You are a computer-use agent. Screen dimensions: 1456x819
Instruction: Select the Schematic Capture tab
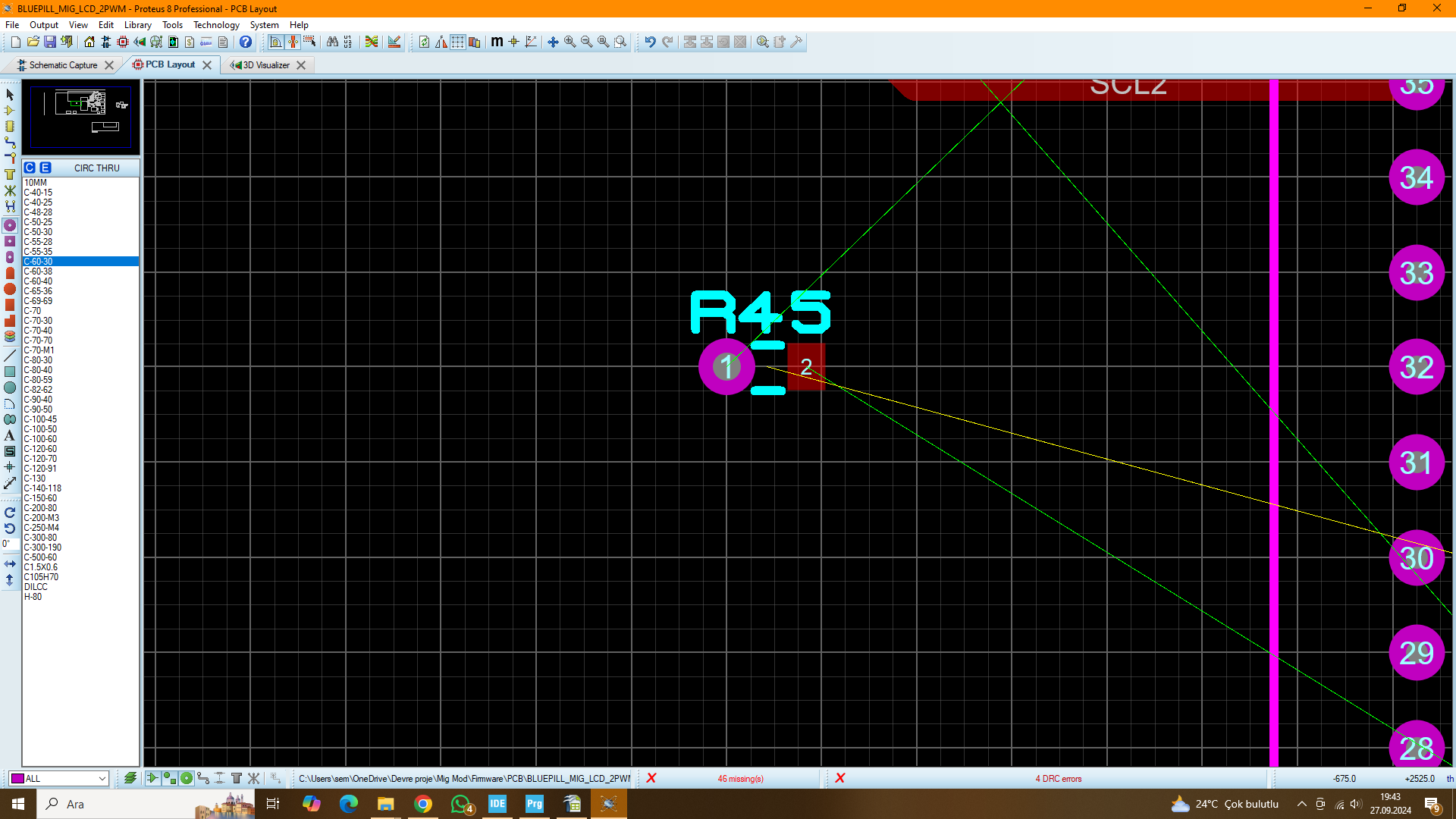pyautogui.click(x=62, y=64)
